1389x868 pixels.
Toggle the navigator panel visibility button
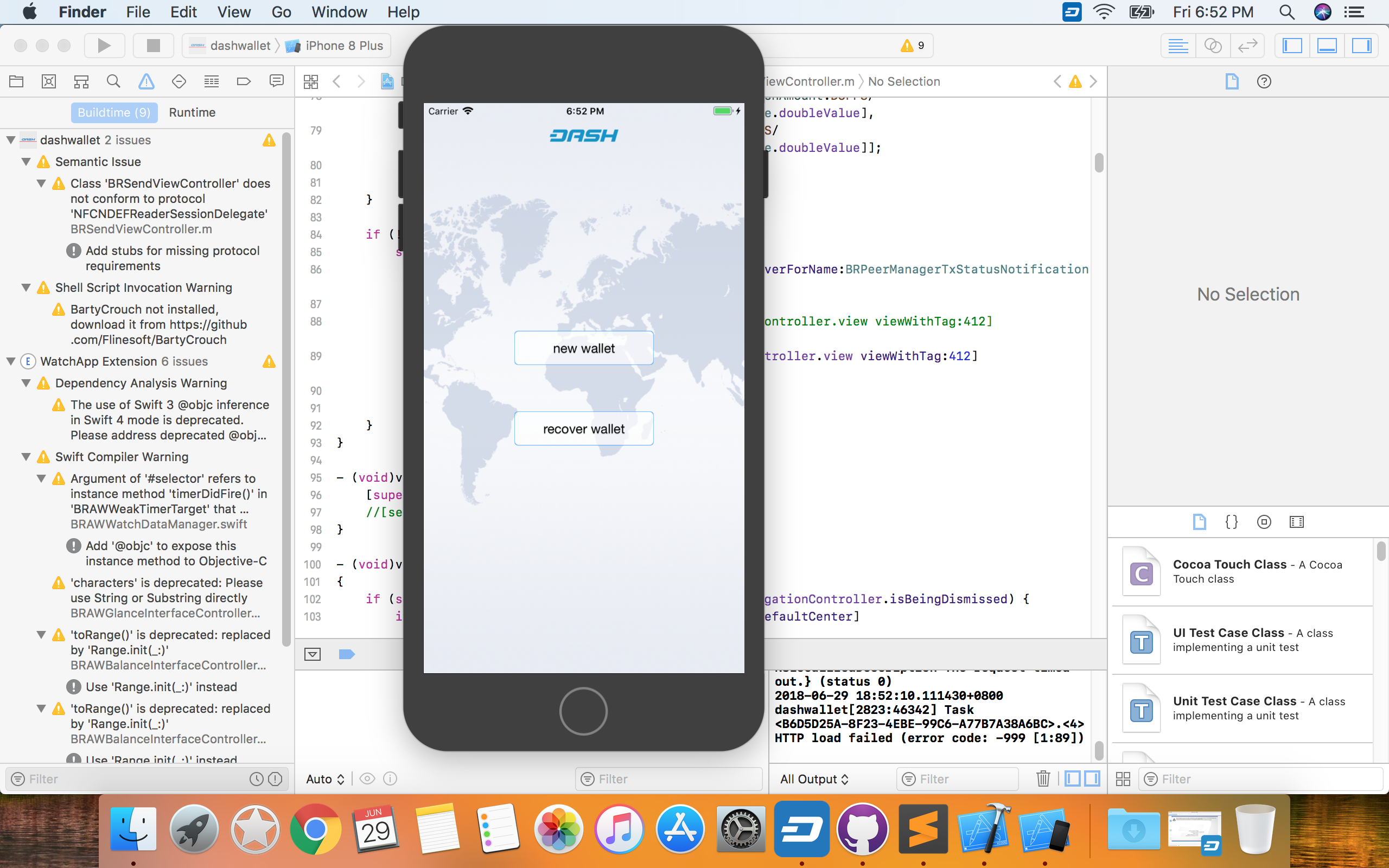1292,46
